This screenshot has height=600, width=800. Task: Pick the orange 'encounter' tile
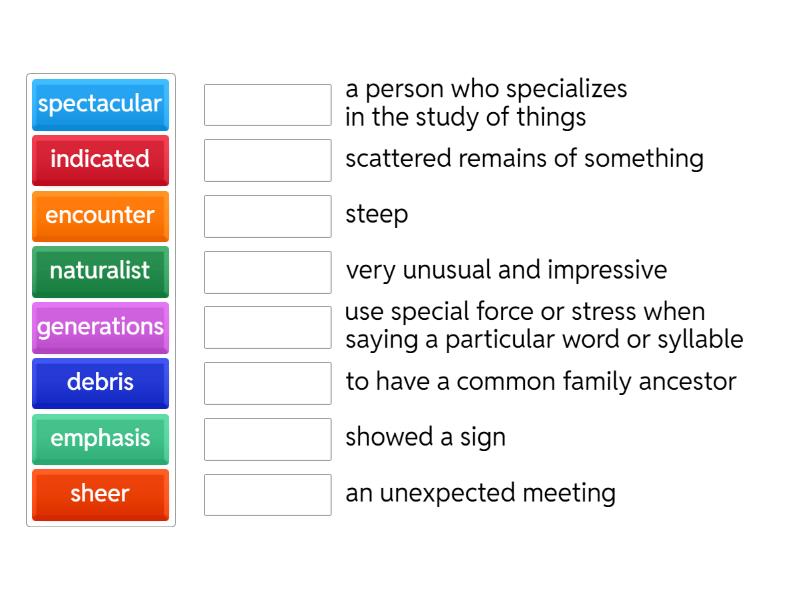point(100,216)
